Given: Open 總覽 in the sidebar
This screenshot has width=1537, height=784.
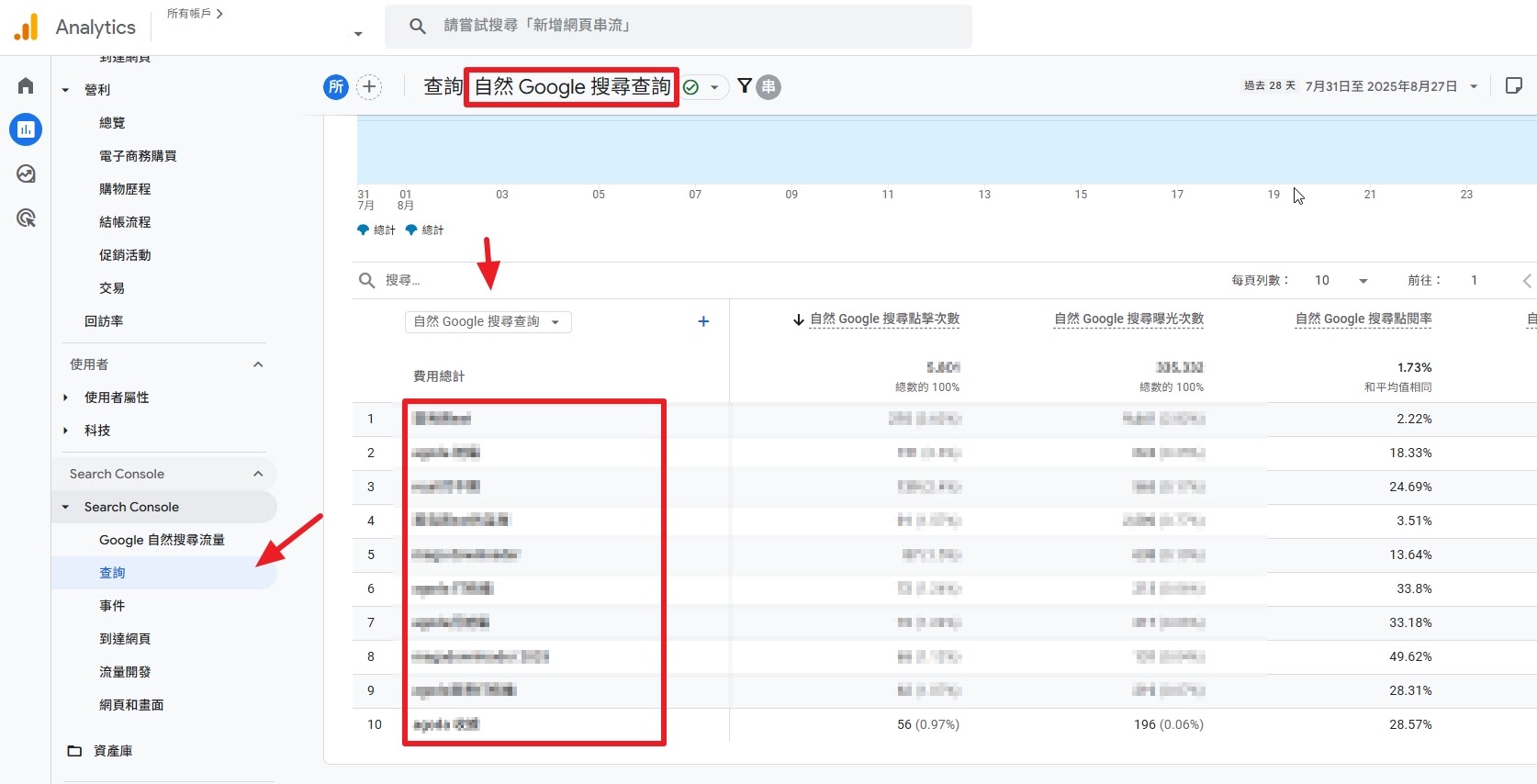Looking at the screenshot, I should click(112, 123).
